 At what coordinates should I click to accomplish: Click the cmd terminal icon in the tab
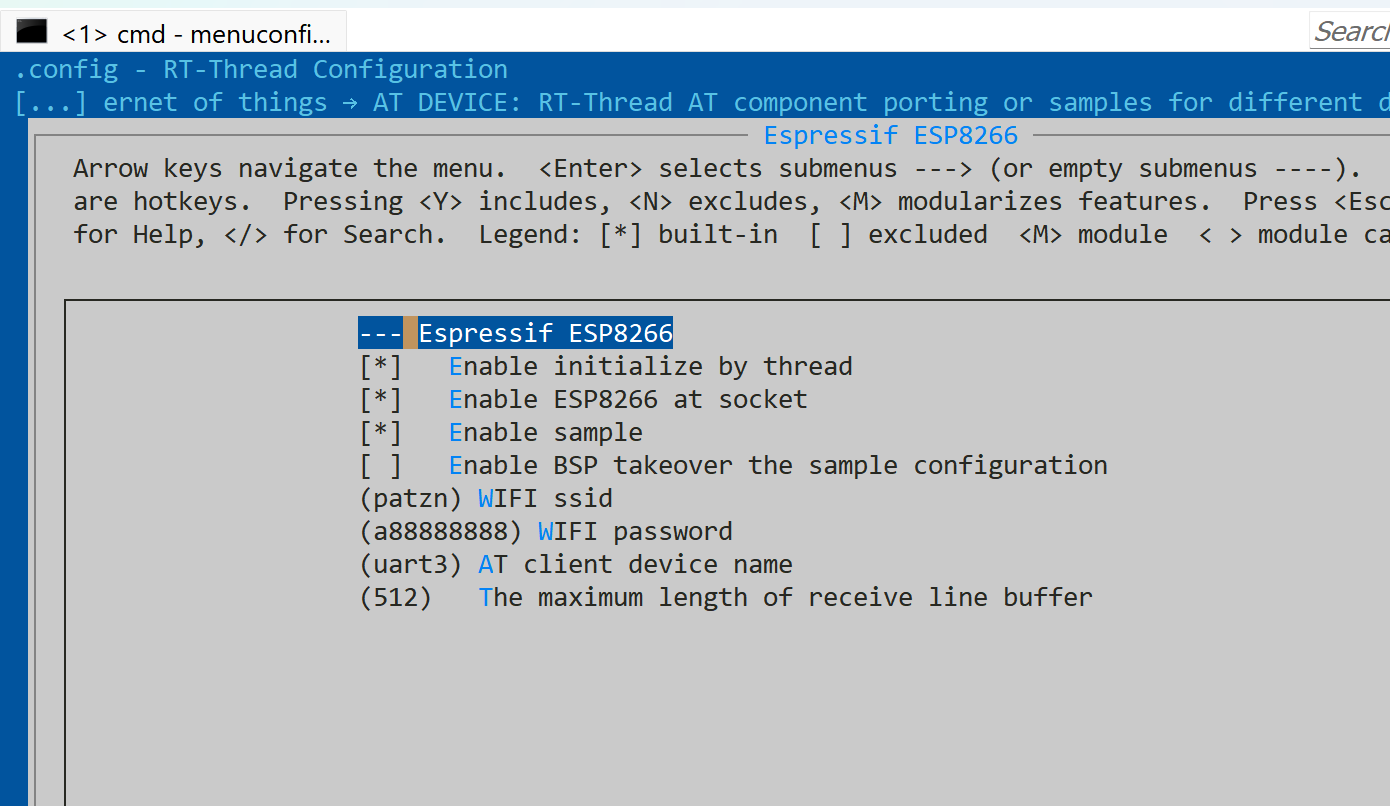32,32
